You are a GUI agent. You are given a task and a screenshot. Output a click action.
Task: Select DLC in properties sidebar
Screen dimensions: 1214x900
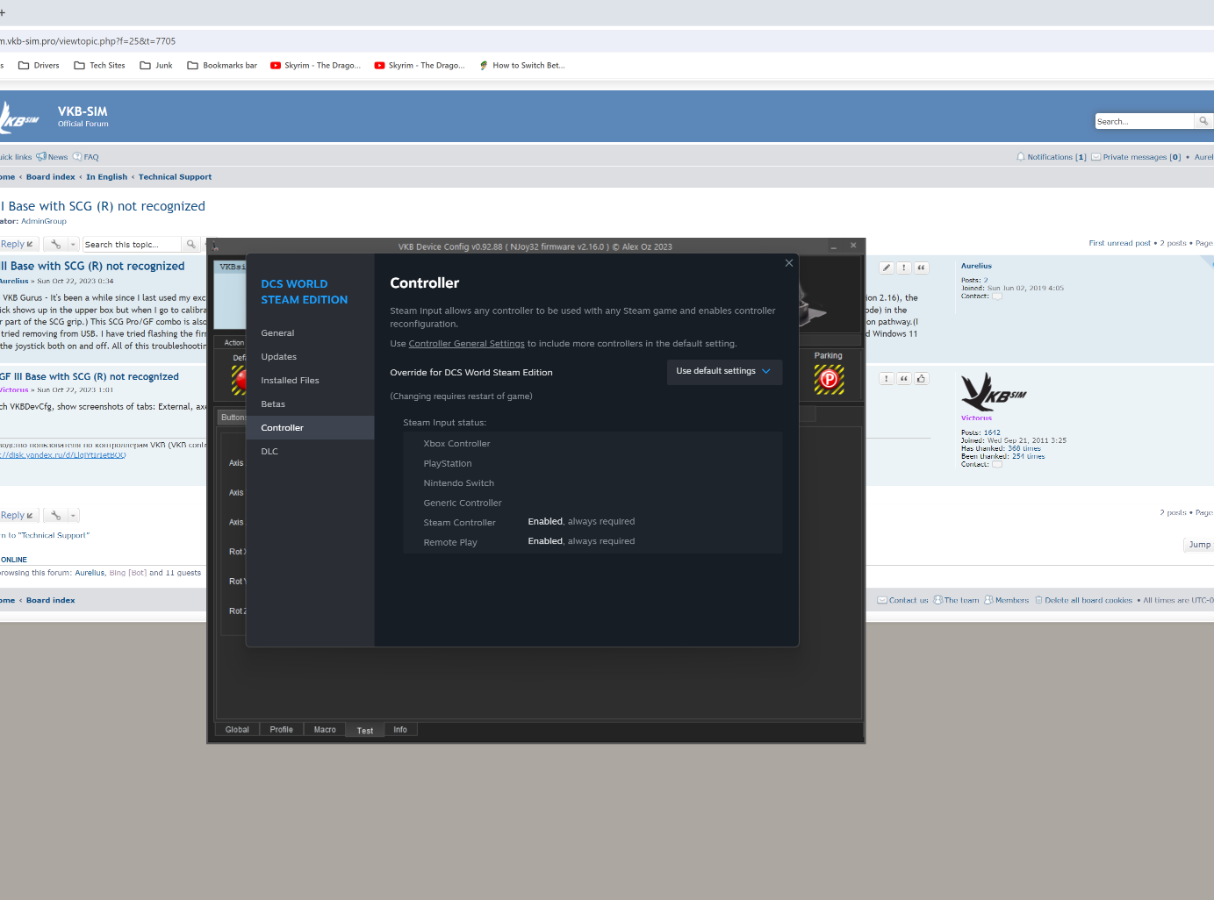310,452
